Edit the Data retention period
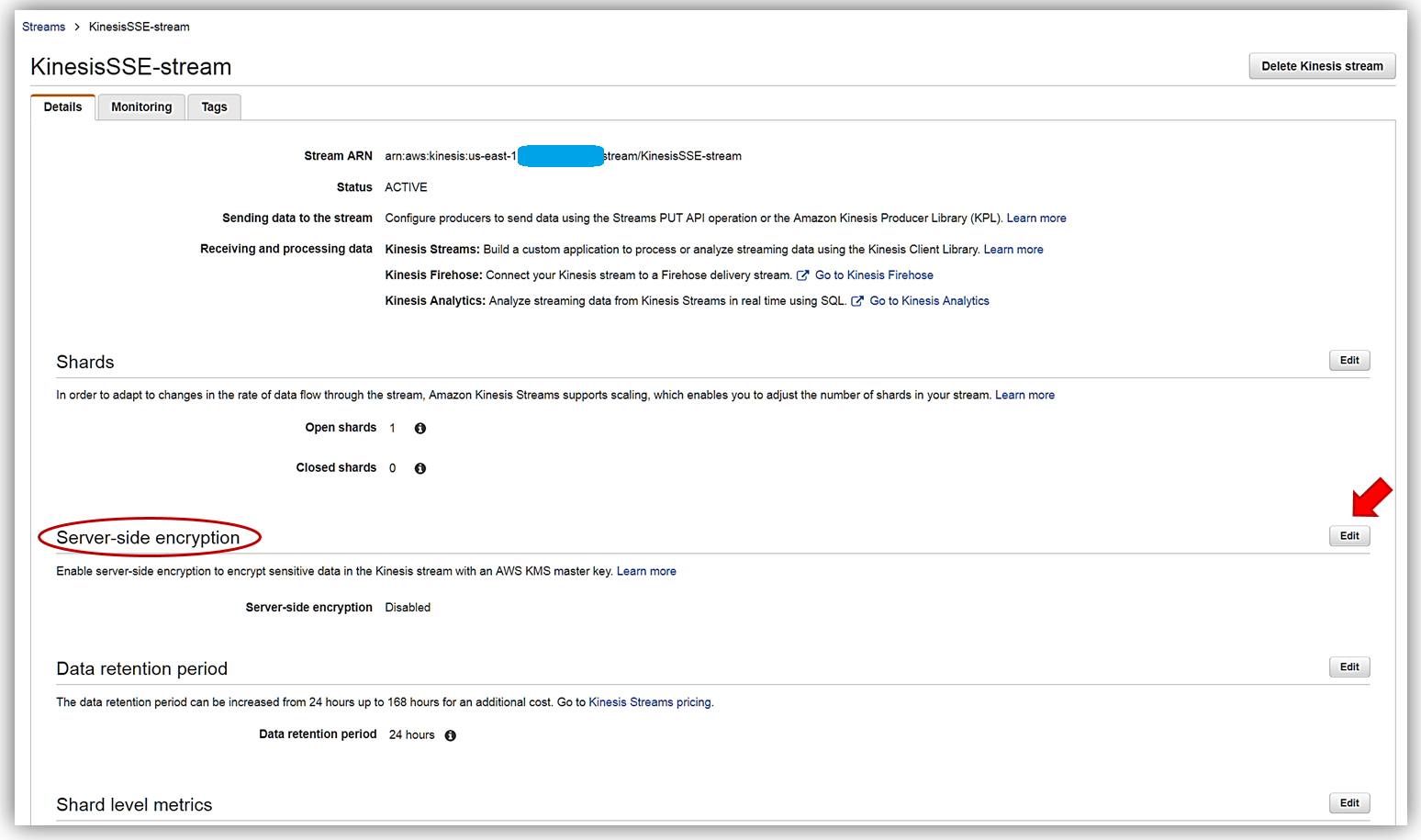This screenshot has height=840, width=1421. click(x=1348, y=667)
